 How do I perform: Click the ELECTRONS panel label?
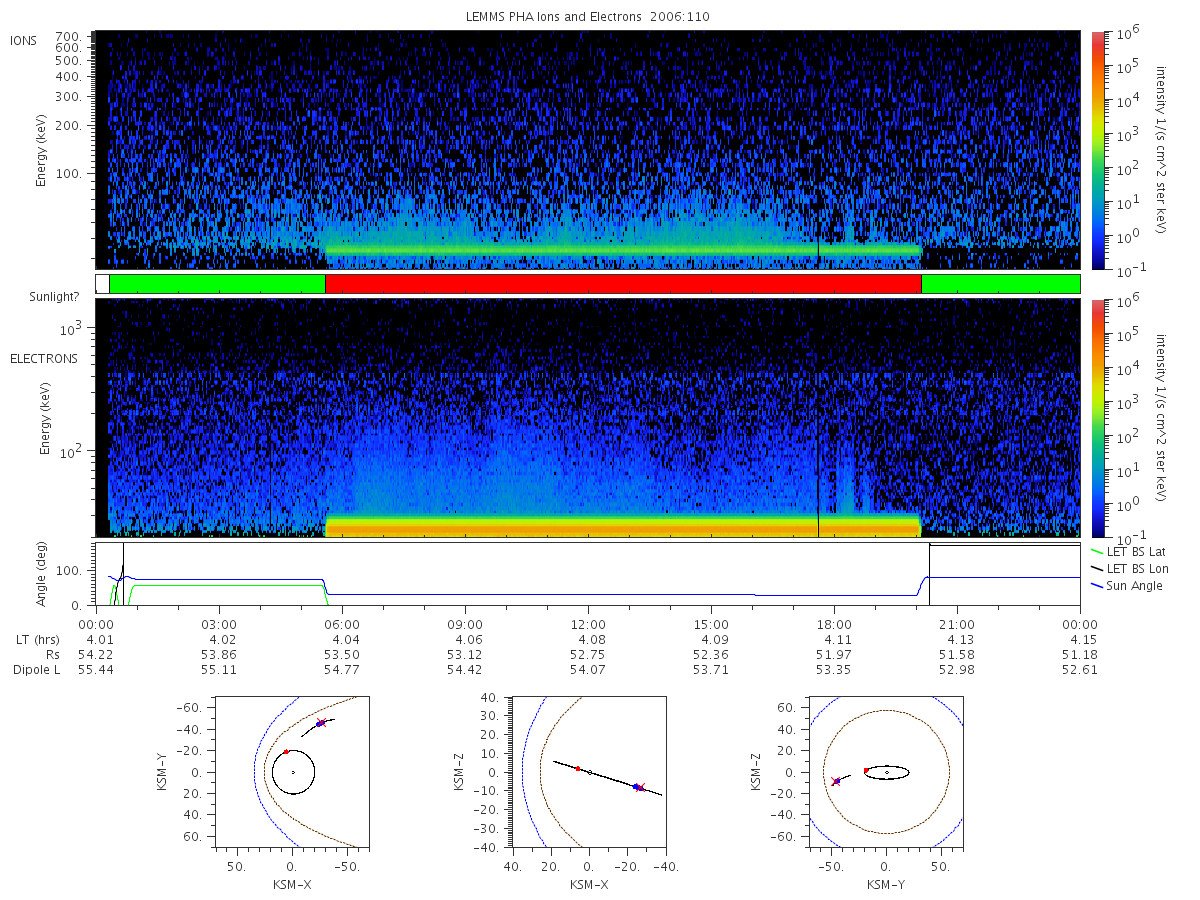[x=43, y=358]
